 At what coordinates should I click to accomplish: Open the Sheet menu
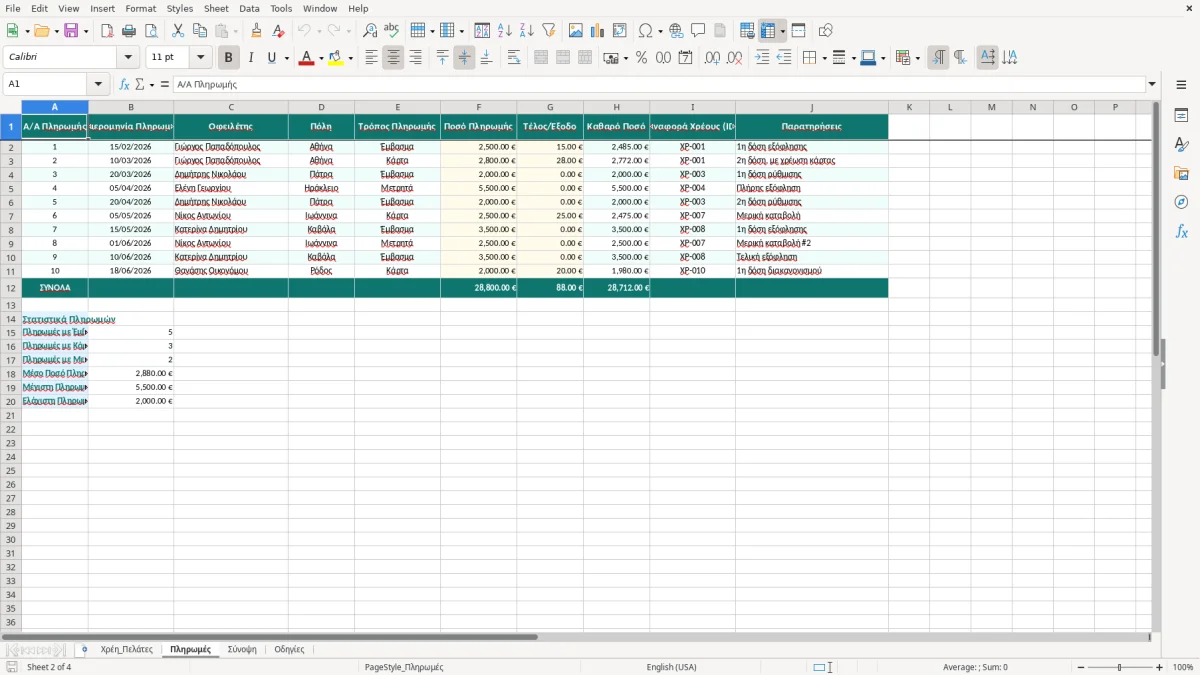coord(216,8)
